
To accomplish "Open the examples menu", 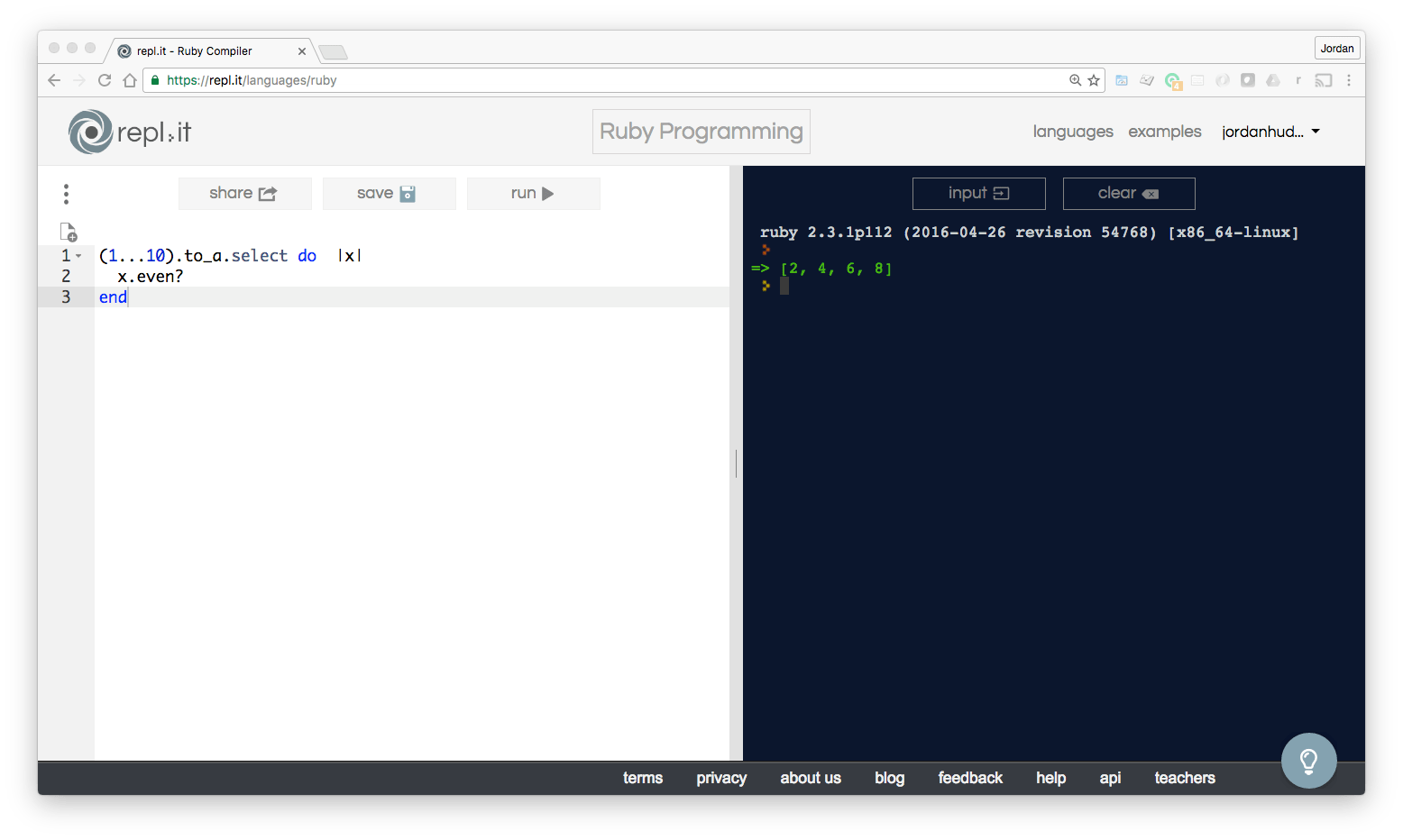I will click(1165, 132).
